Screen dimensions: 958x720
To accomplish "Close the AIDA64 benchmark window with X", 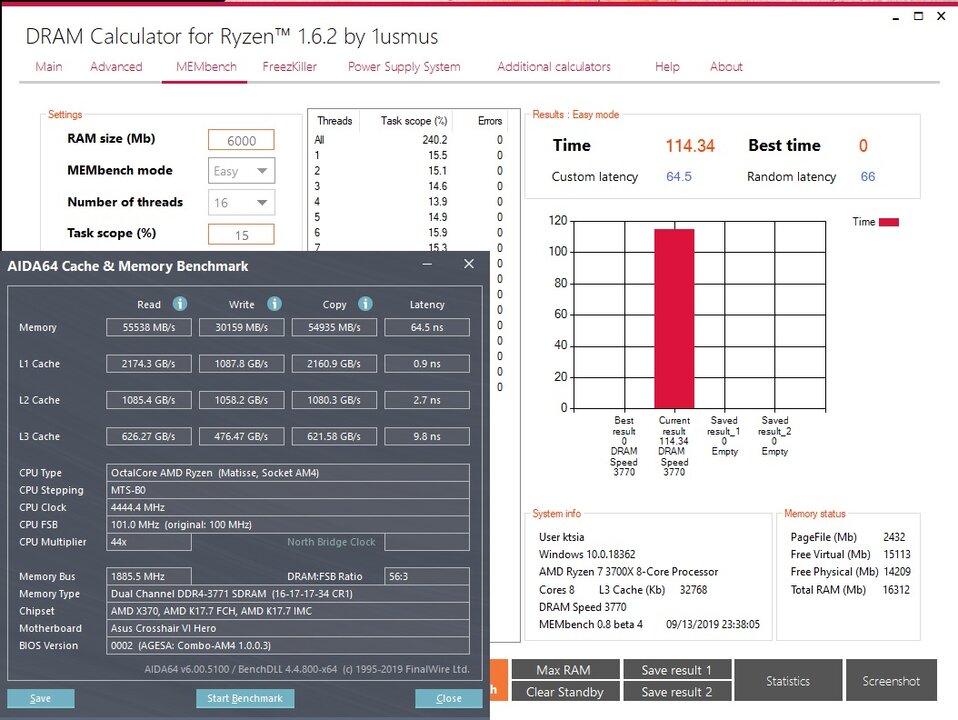I will click(469, 264).
